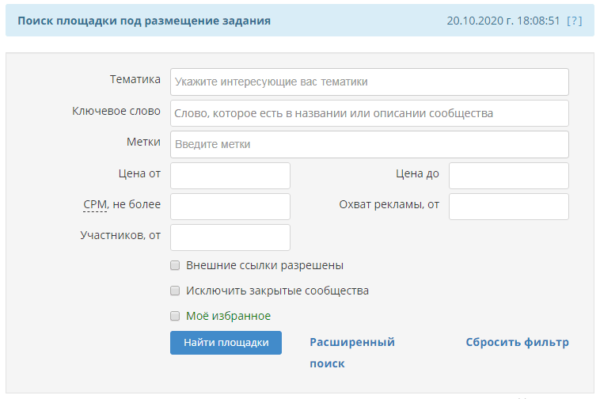The image size is (600, 399).
Task: Focus the Ключевое слово keyword field
Action: coord(369,113)
